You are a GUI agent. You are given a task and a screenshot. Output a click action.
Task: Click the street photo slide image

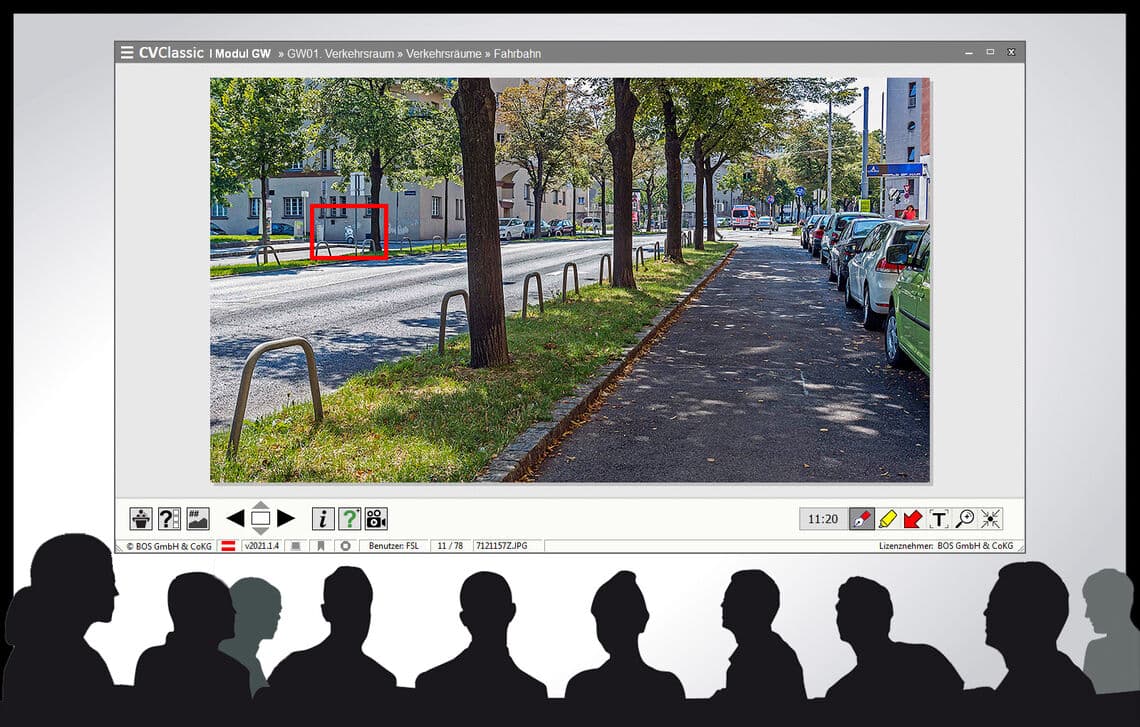tap(570, 280)
